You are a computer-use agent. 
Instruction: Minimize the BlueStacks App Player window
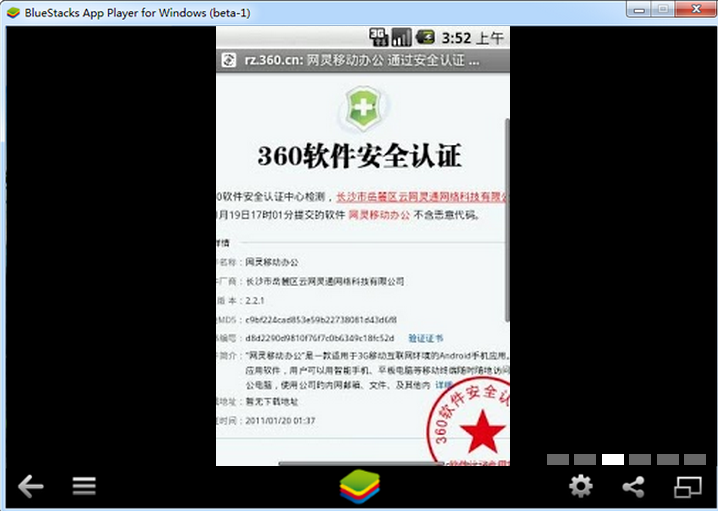pos(640,9)
